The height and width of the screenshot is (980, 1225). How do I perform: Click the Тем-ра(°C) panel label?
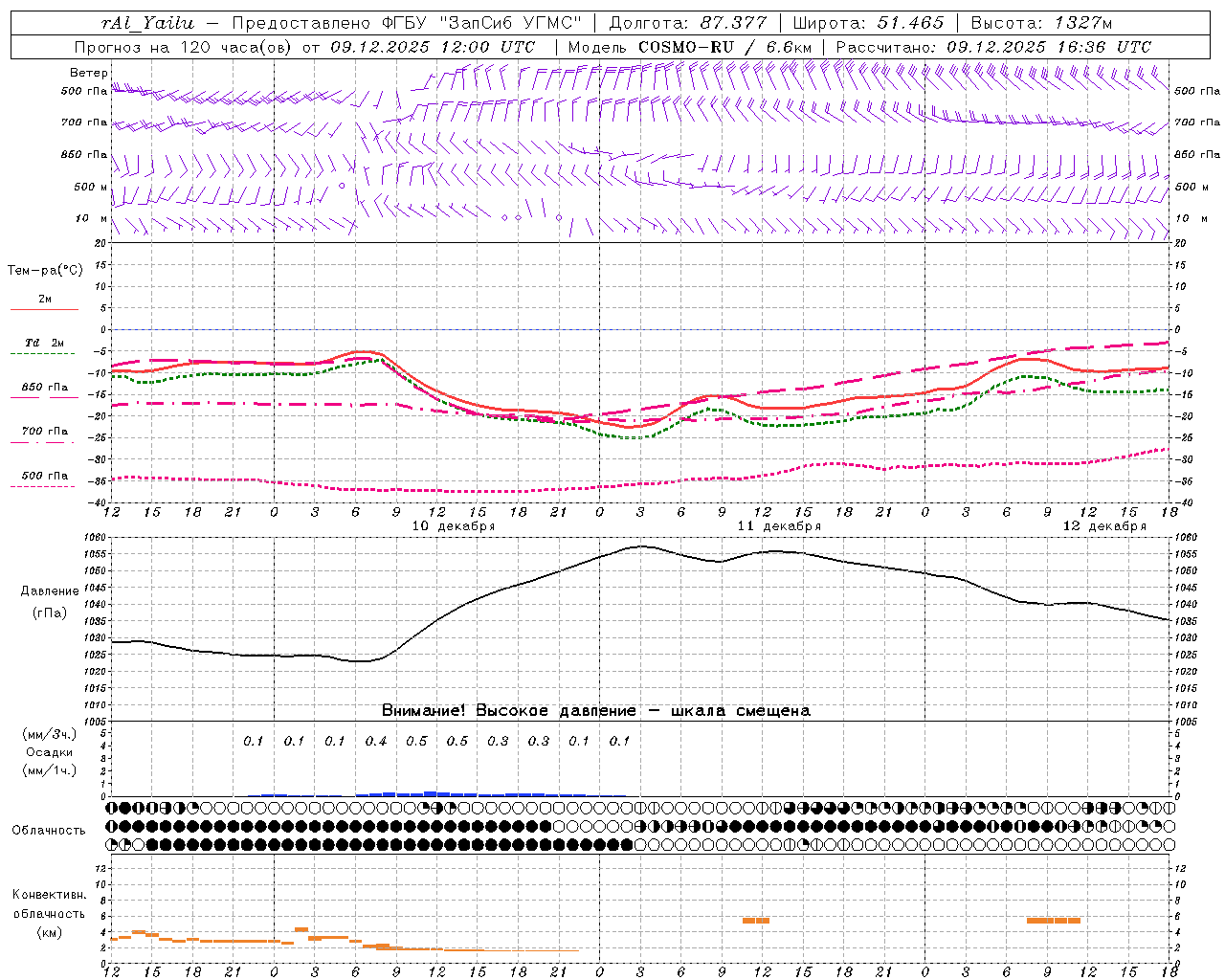45,271
